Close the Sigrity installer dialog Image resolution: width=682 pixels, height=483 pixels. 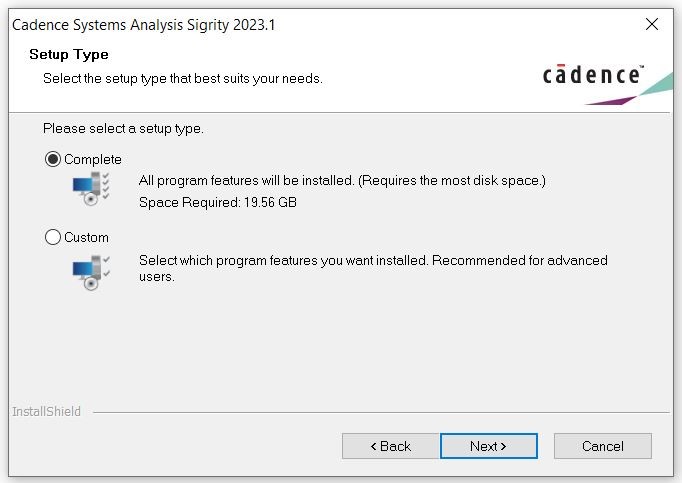(x=652, y=24)
